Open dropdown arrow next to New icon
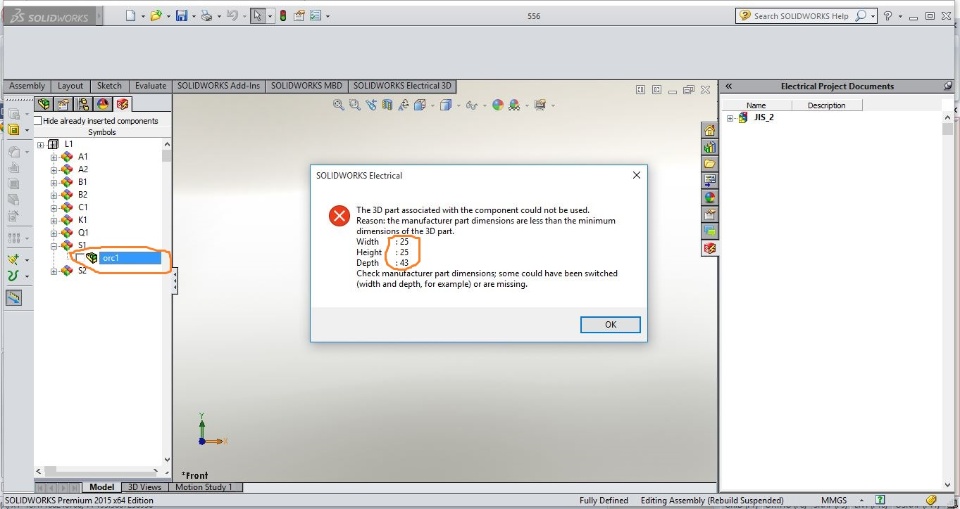 click(143, 17)
